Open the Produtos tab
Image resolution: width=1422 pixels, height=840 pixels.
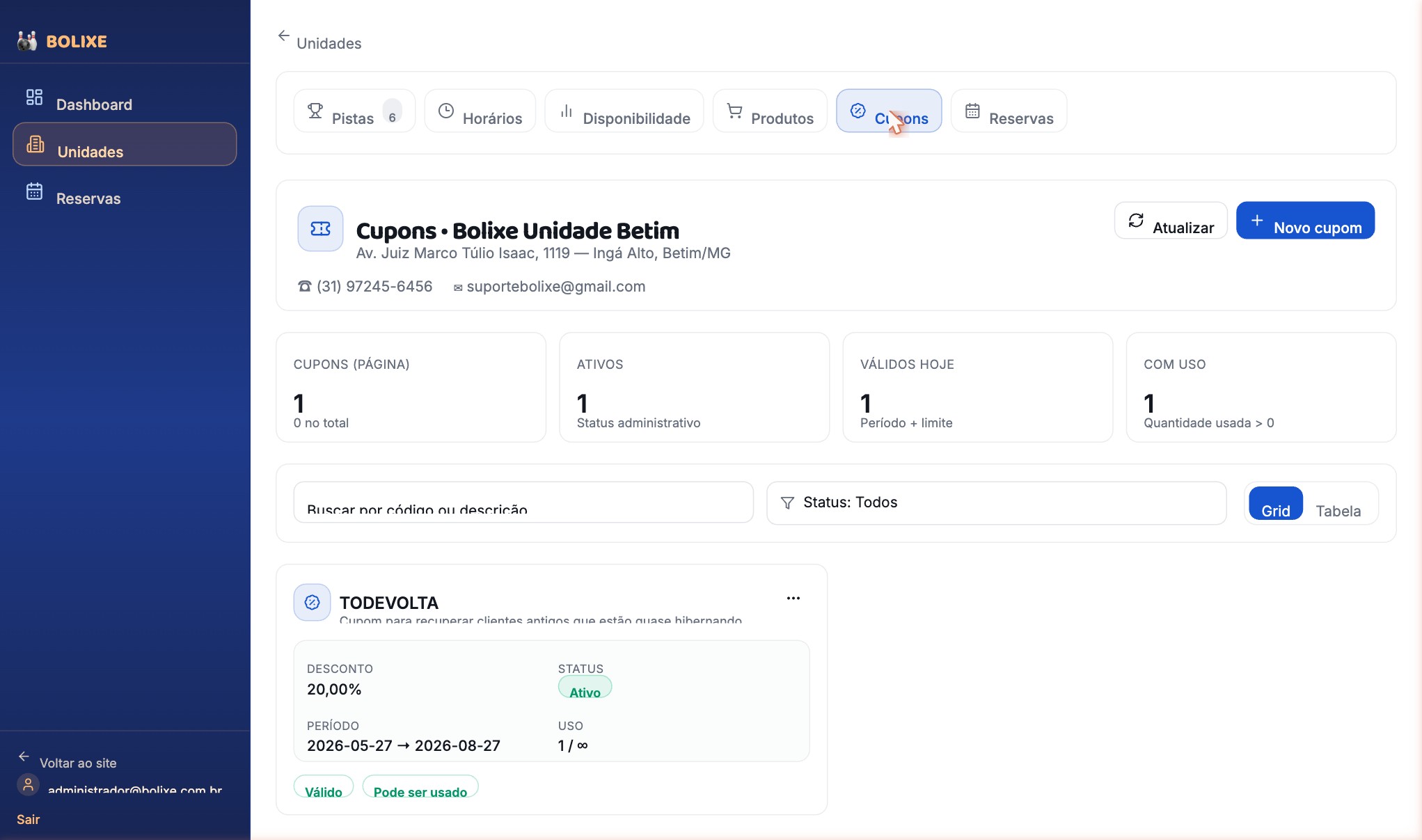point(770,111)
